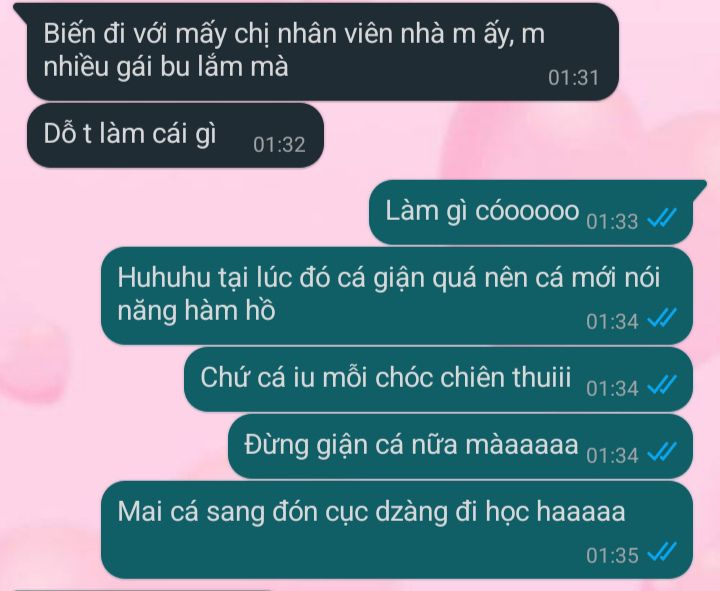This screenshot has width=720, height=591.
Task: Tap the 01:35 timestamp
Action: [612, 555]
